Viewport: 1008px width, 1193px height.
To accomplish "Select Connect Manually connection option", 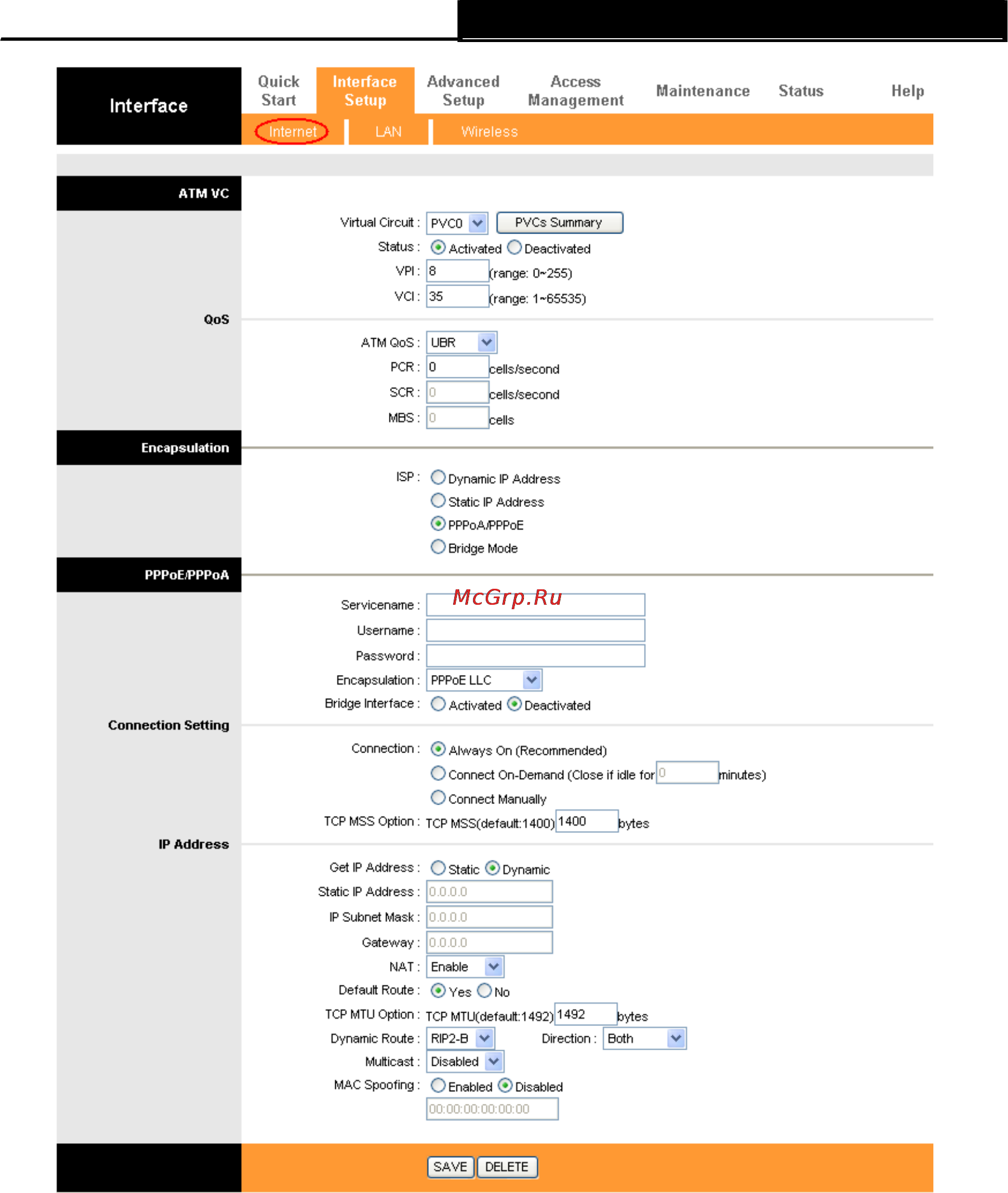I will [x=438, y=797].
